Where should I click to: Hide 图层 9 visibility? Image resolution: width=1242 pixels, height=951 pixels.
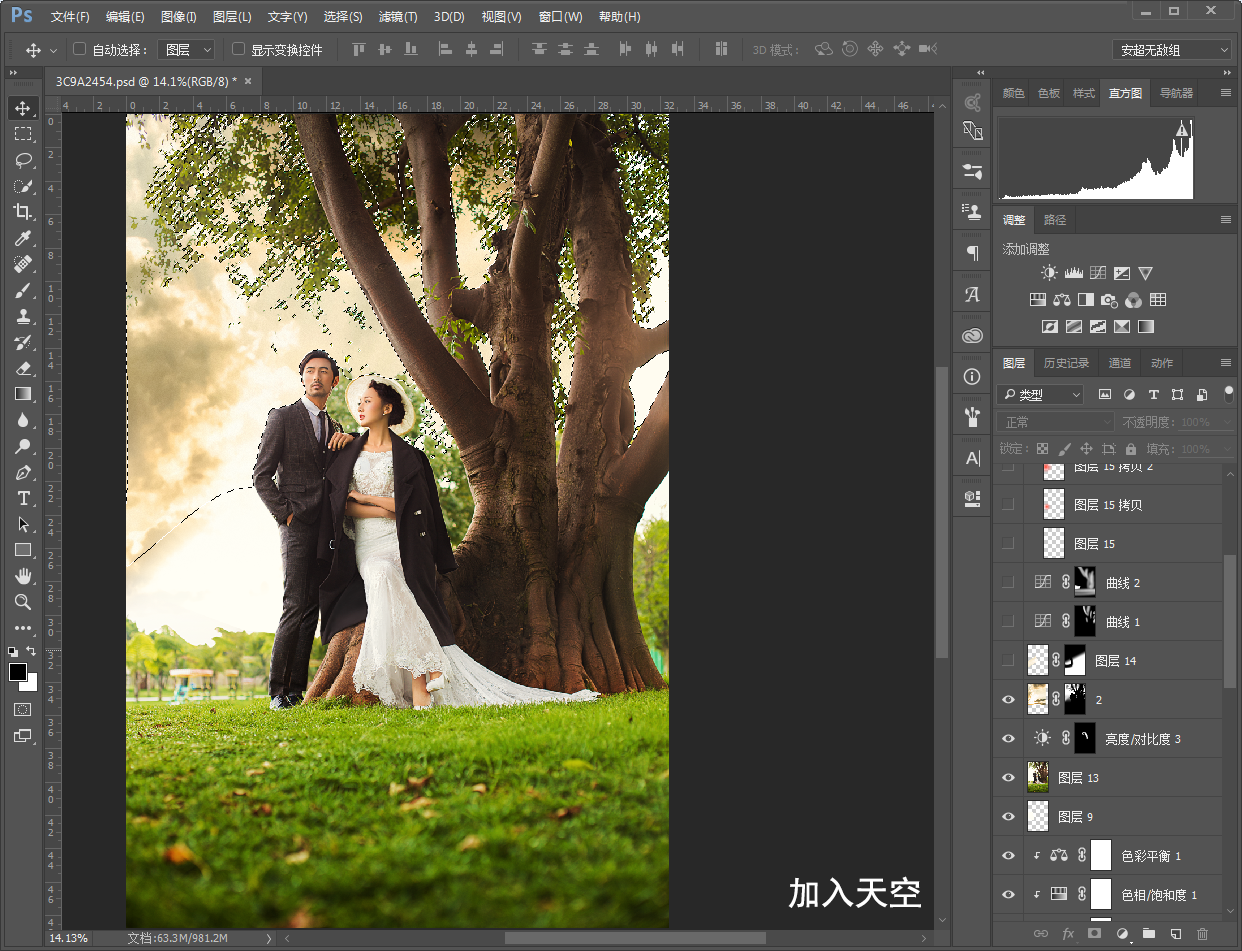pos(1008,817)
